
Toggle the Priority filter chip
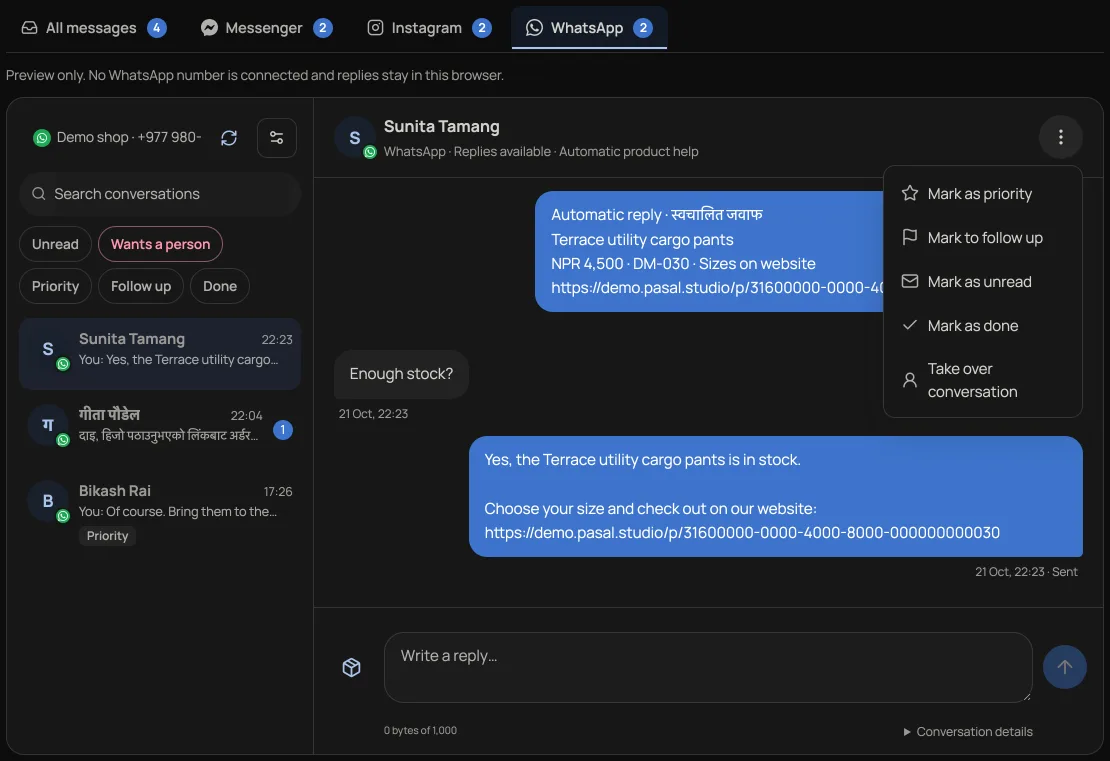tap(55, 286)
